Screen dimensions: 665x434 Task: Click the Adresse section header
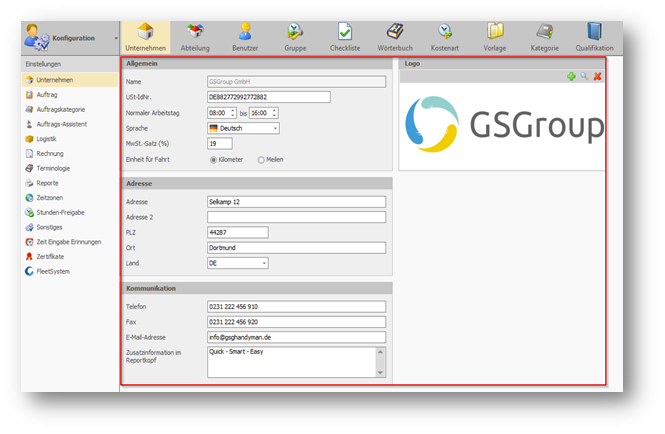pos(257,184)
